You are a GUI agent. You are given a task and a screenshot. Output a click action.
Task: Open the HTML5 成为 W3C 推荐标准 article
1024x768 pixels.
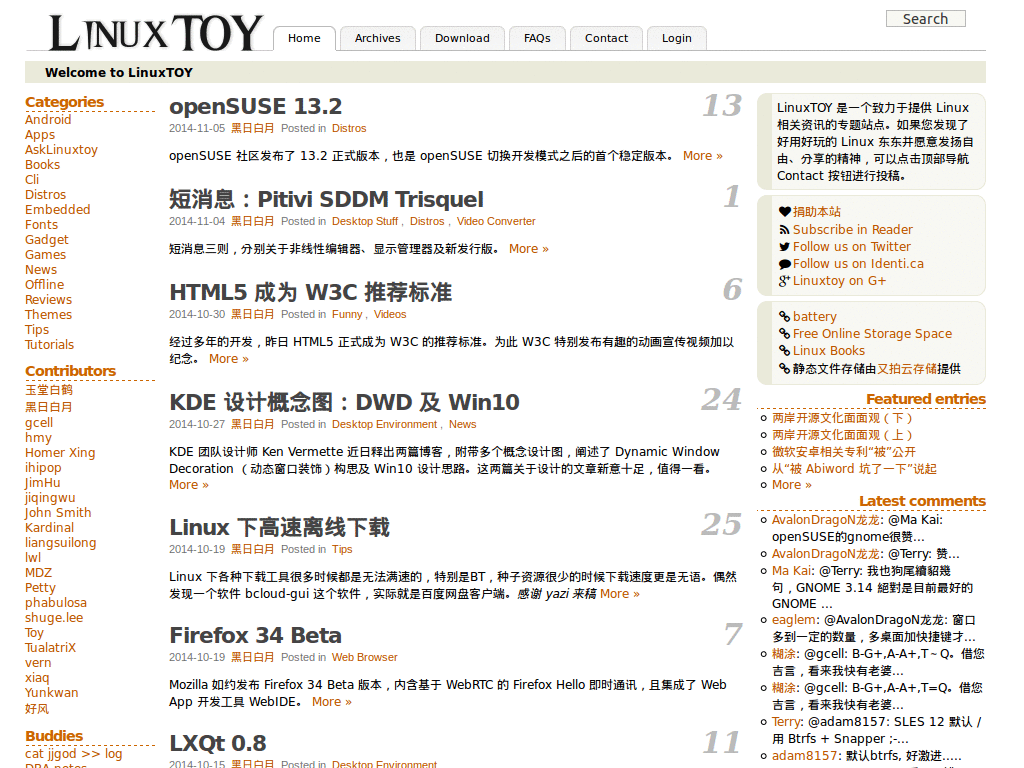click(310, 292)
